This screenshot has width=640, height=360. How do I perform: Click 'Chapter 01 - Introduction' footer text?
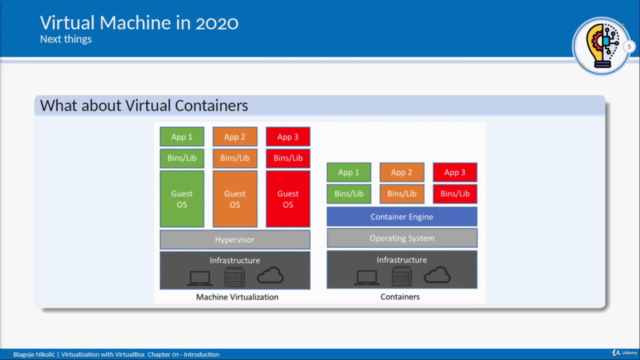point(183,354)
